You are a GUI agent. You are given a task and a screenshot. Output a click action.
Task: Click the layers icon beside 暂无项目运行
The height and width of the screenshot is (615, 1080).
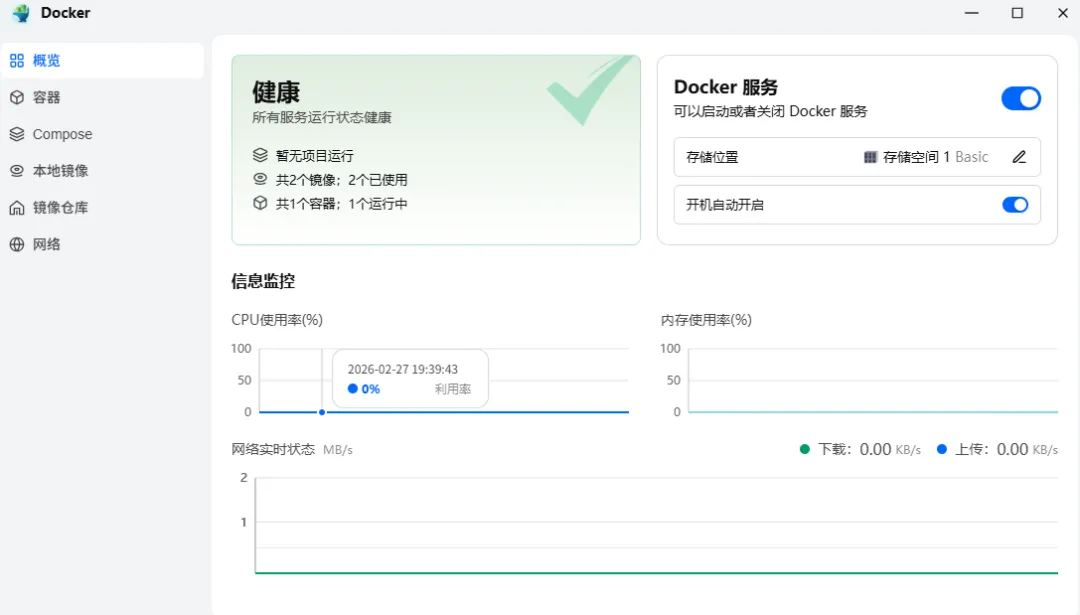click(x=260, y=155)
